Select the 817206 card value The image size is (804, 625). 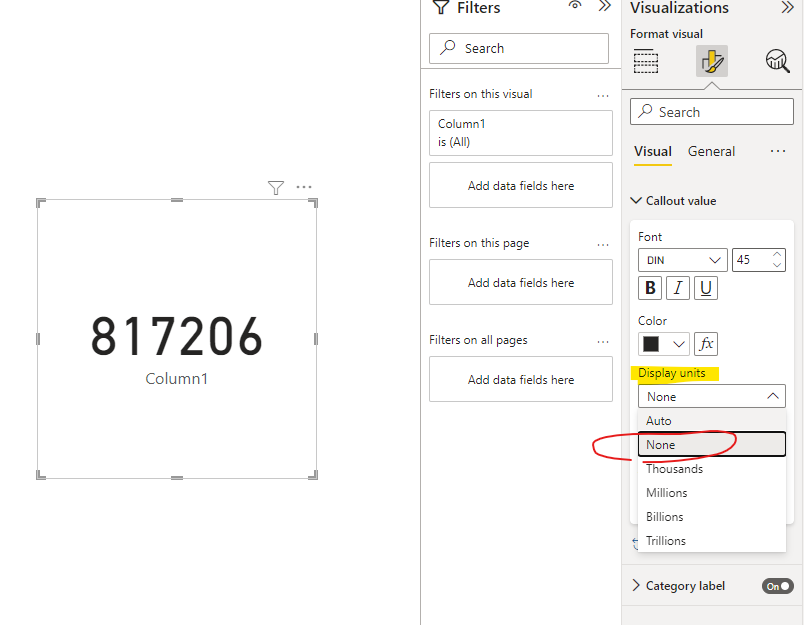[177, 336]
